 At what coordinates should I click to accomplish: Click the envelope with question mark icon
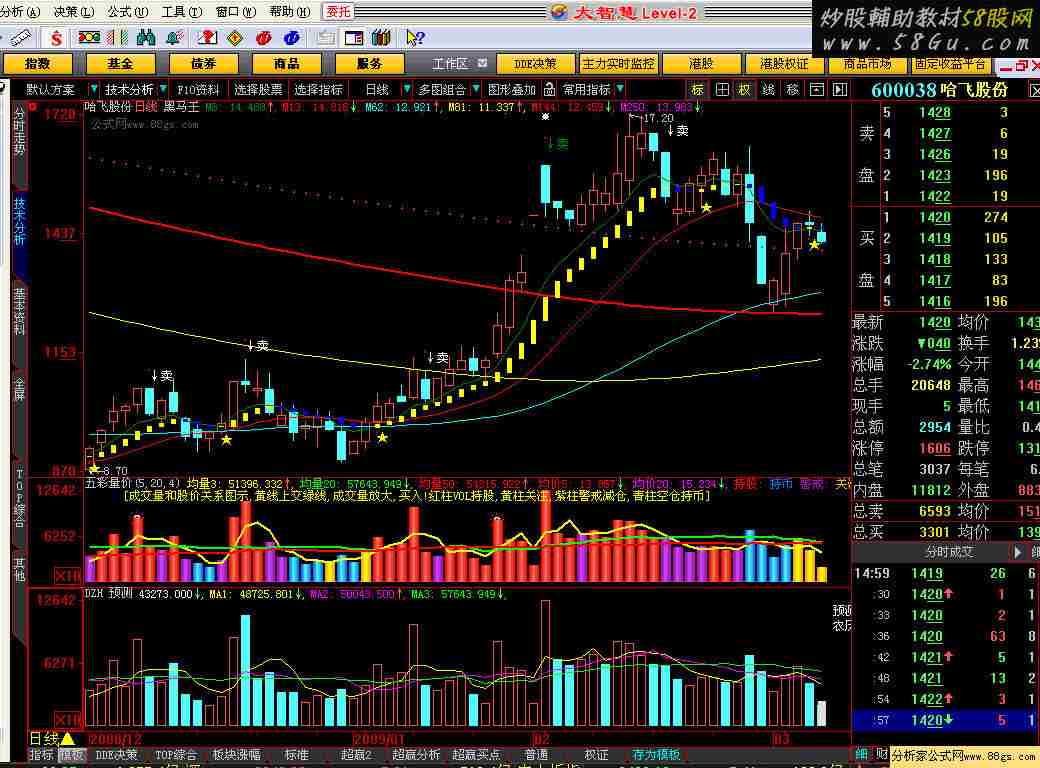point(207,38)
